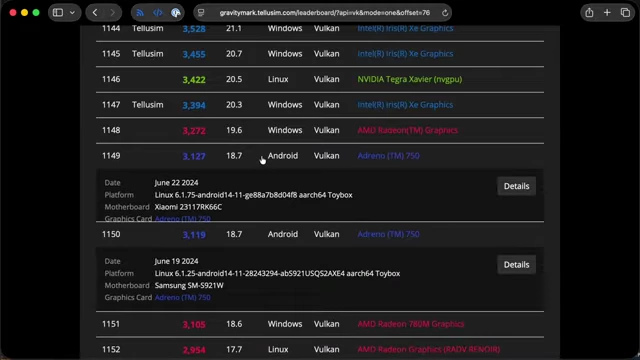This screenshot has width=640, height=360.
Task: Click score 3,455 in row 1145
Action: pos(194,54)
